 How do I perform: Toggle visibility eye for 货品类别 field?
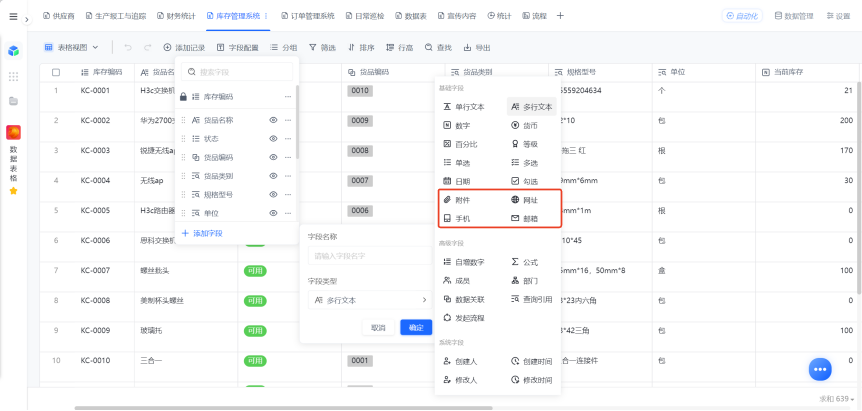coord(273,176)
